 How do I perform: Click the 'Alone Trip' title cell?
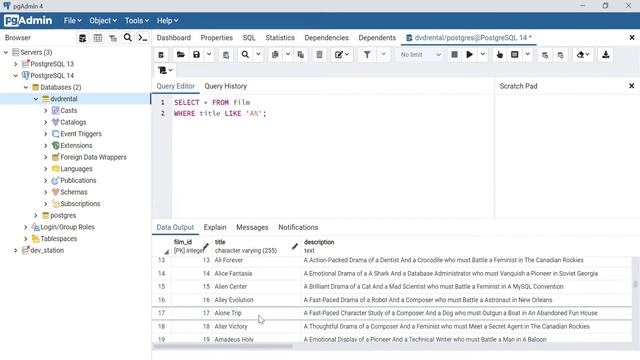[x=257, y=313]
